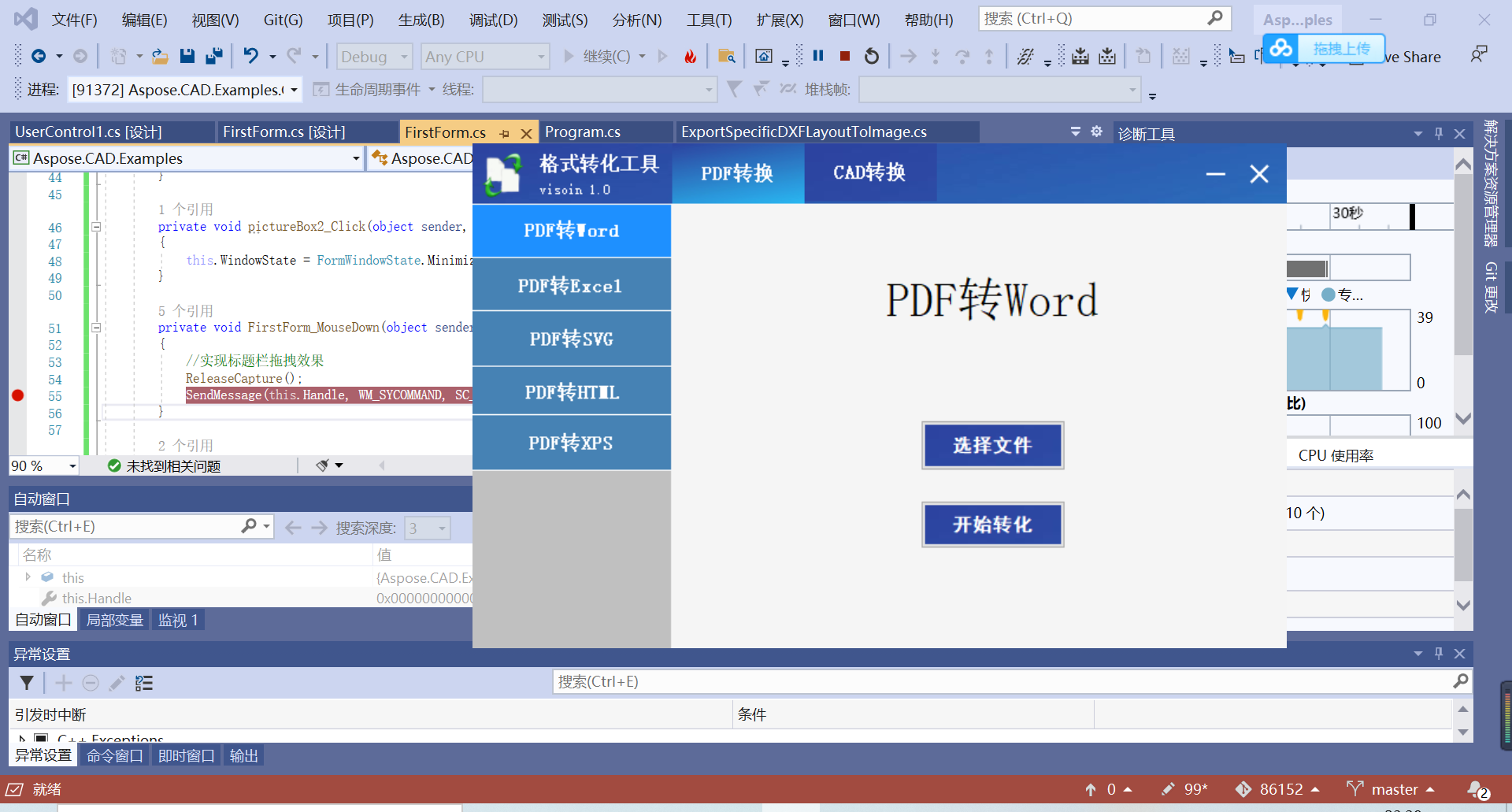Stop debugging with the red square

pyautogui.click(x=844, y=56)
